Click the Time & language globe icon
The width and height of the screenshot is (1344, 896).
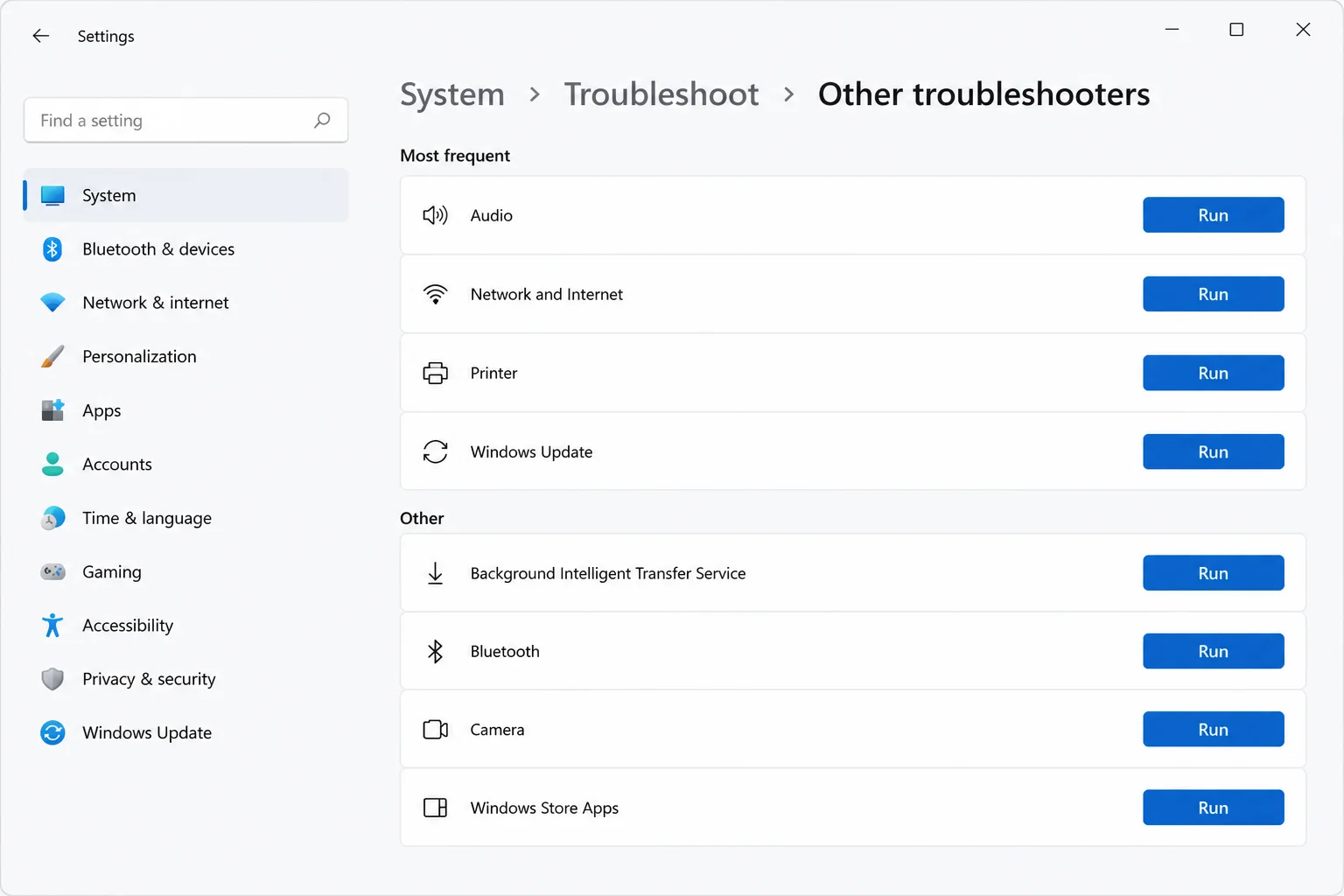[52, 518]
